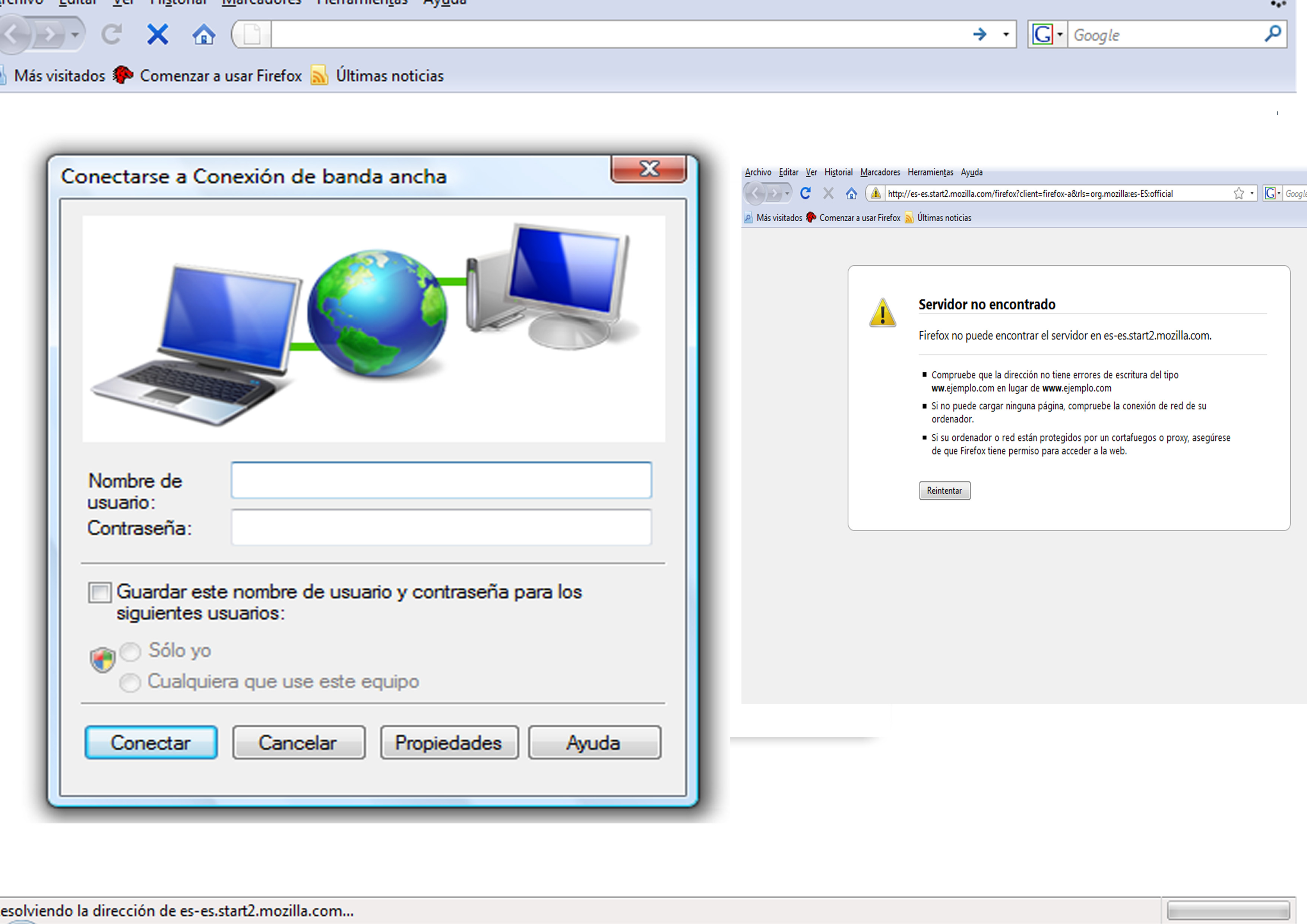Select the Sólo yo radio option
Screen dimensions: 1307x924
(x=130, y=651)
